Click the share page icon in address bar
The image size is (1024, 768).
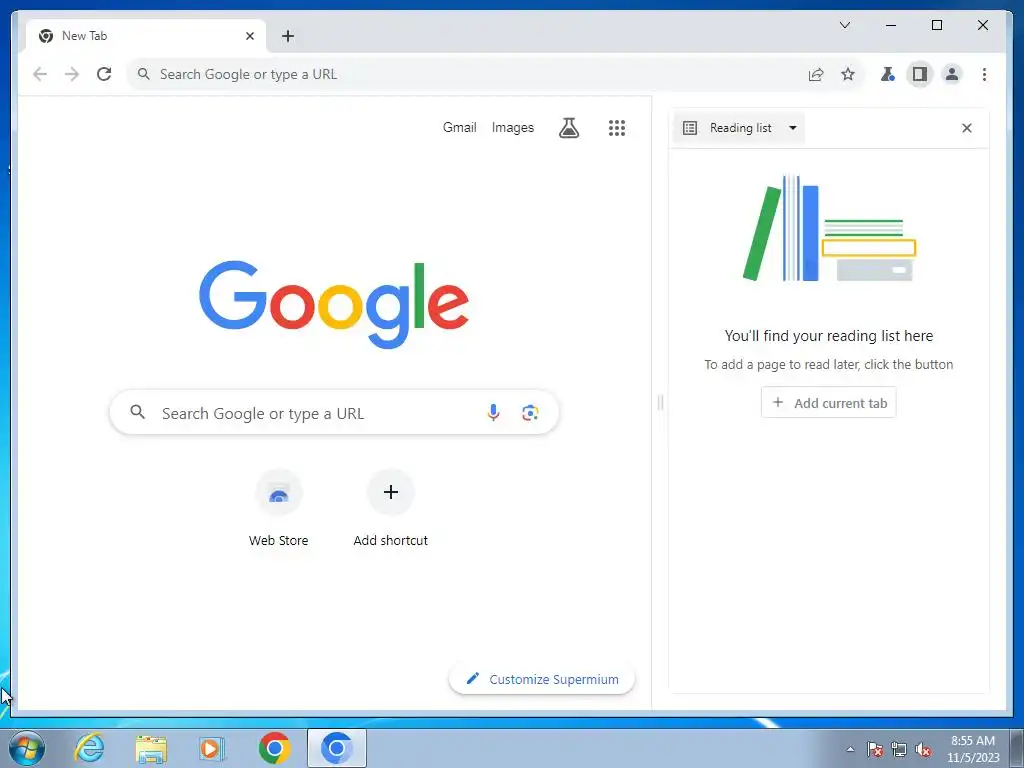pyautogui.click(x=816, y=74)
